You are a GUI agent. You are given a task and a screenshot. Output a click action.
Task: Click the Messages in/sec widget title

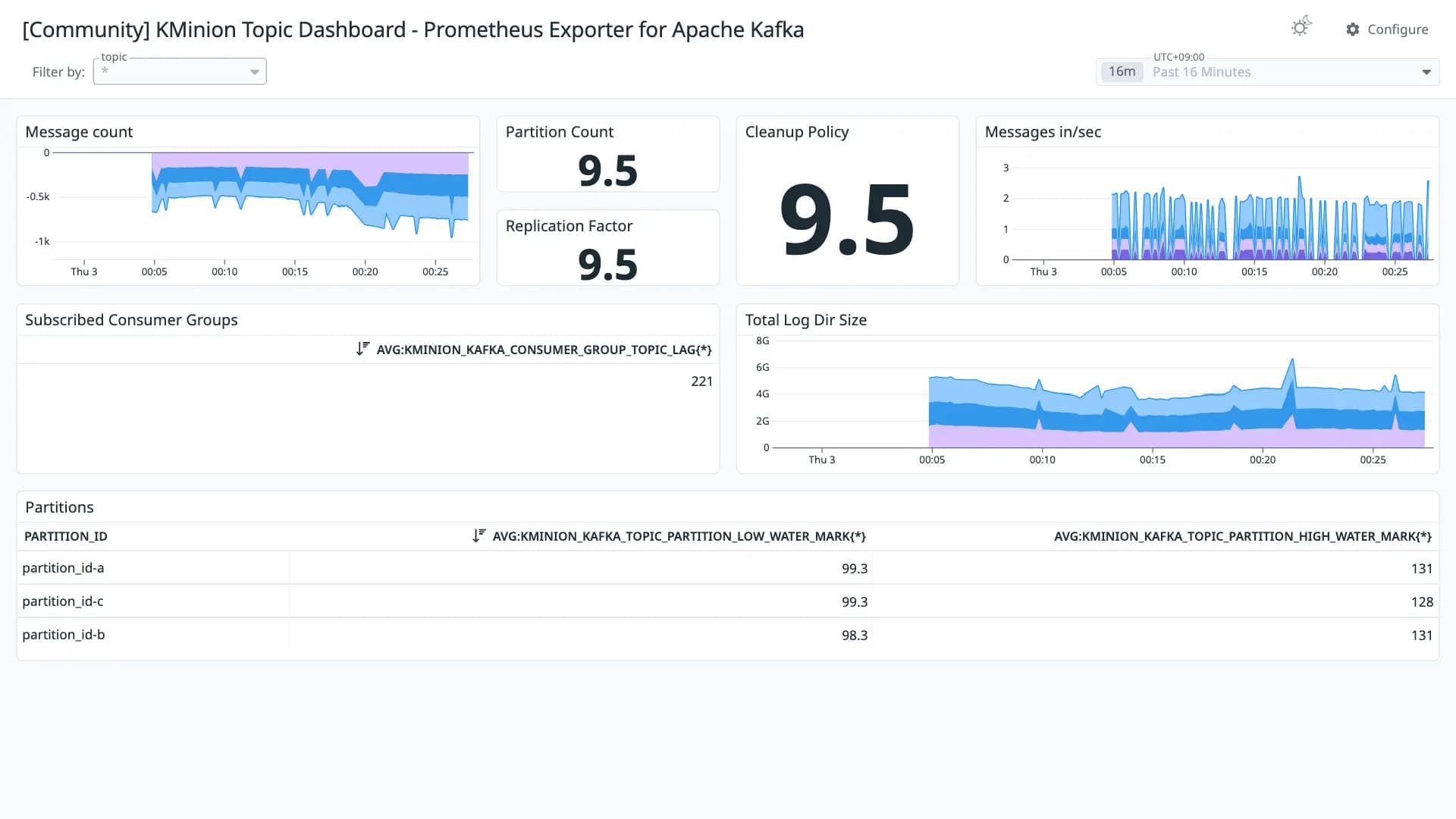[1043, 132]
